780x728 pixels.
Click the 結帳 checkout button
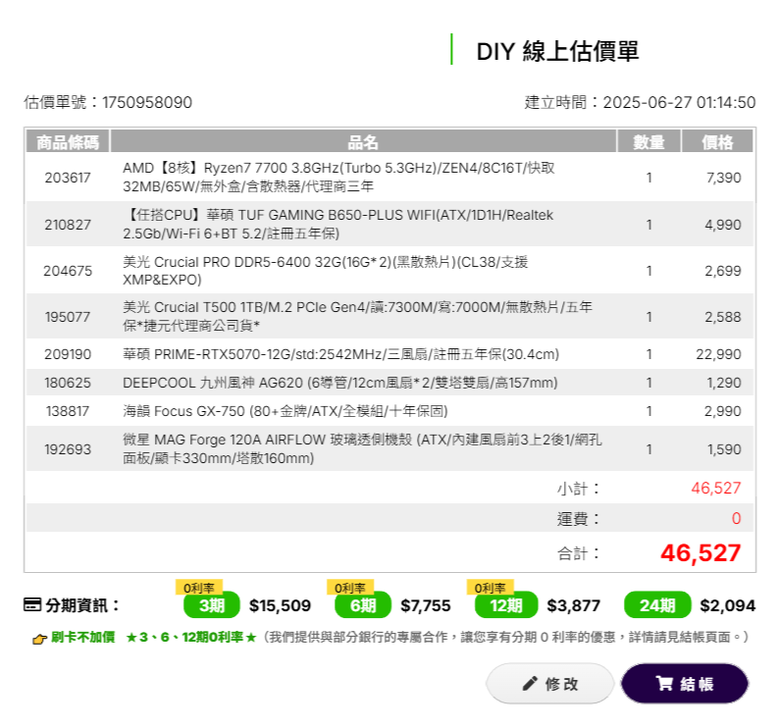pyautogui.click(x=684, y=683)
